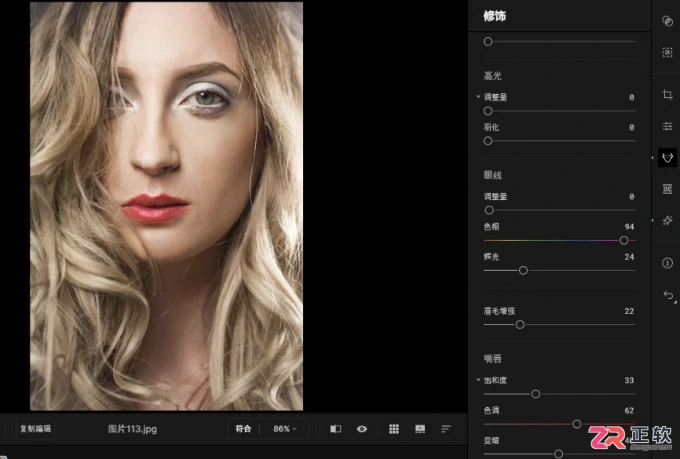Screen dimensions: 680x459
Task: Open the 86% zoom dropdown
Action: point(284,429)
